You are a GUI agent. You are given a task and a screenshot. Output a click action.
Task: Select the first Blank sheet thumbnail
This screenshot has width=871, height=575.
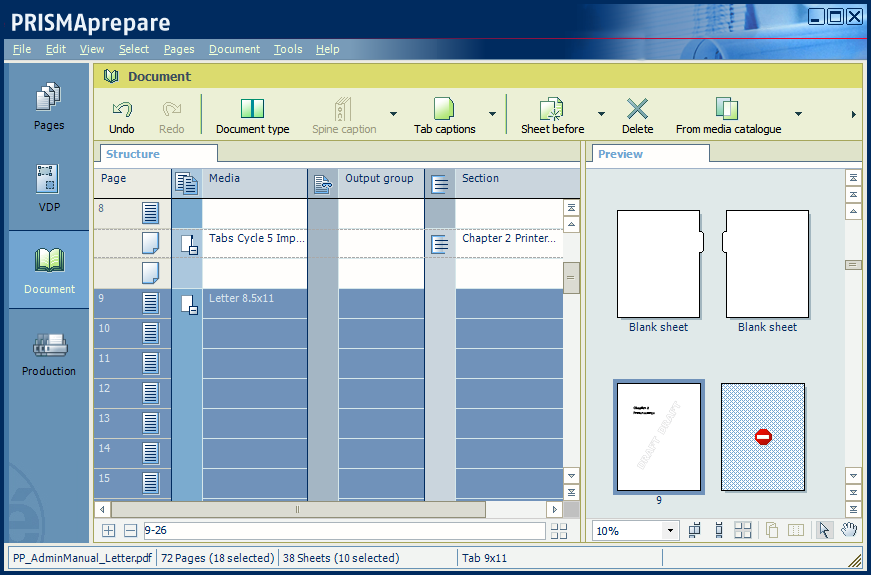tap(660, 264)
